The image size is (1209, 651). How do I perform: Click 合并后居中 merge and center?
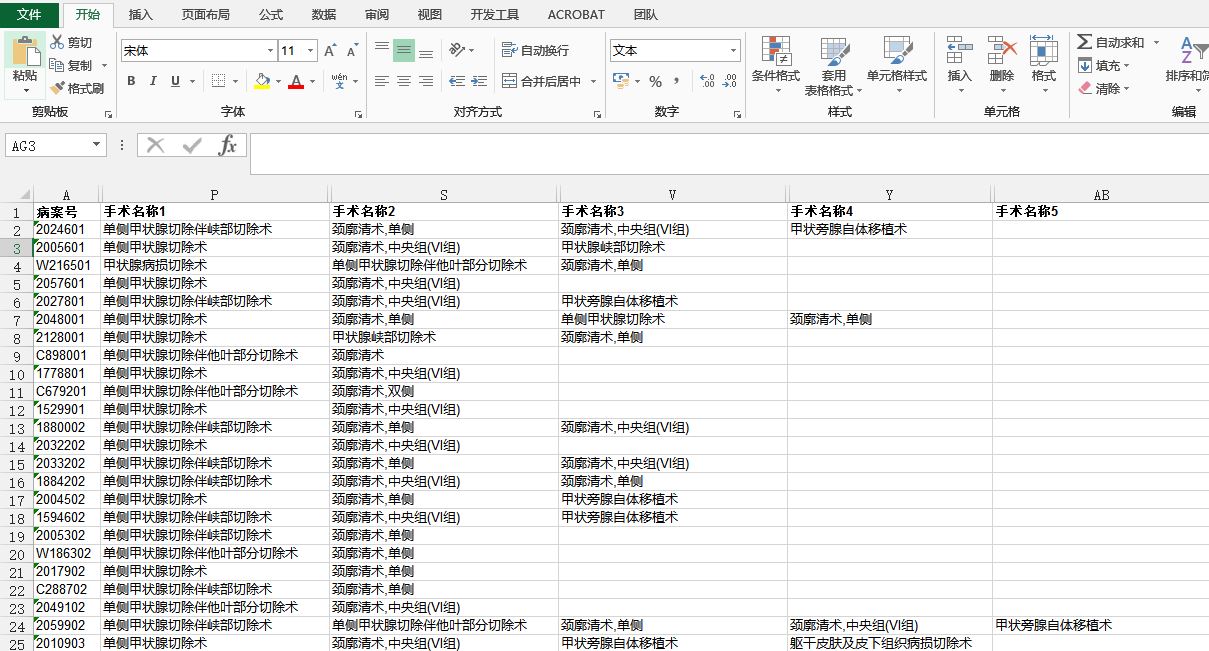(x=541, y=81)
